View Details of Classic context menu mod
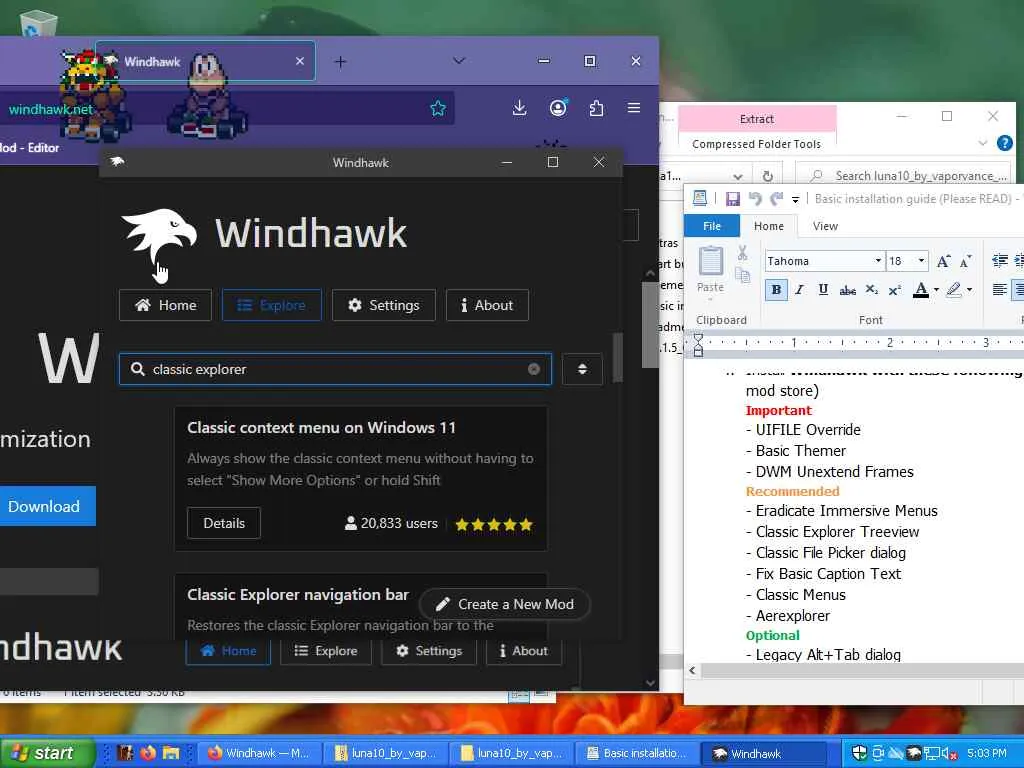This screenshot has height=768, width=1024. click(224, 523)
